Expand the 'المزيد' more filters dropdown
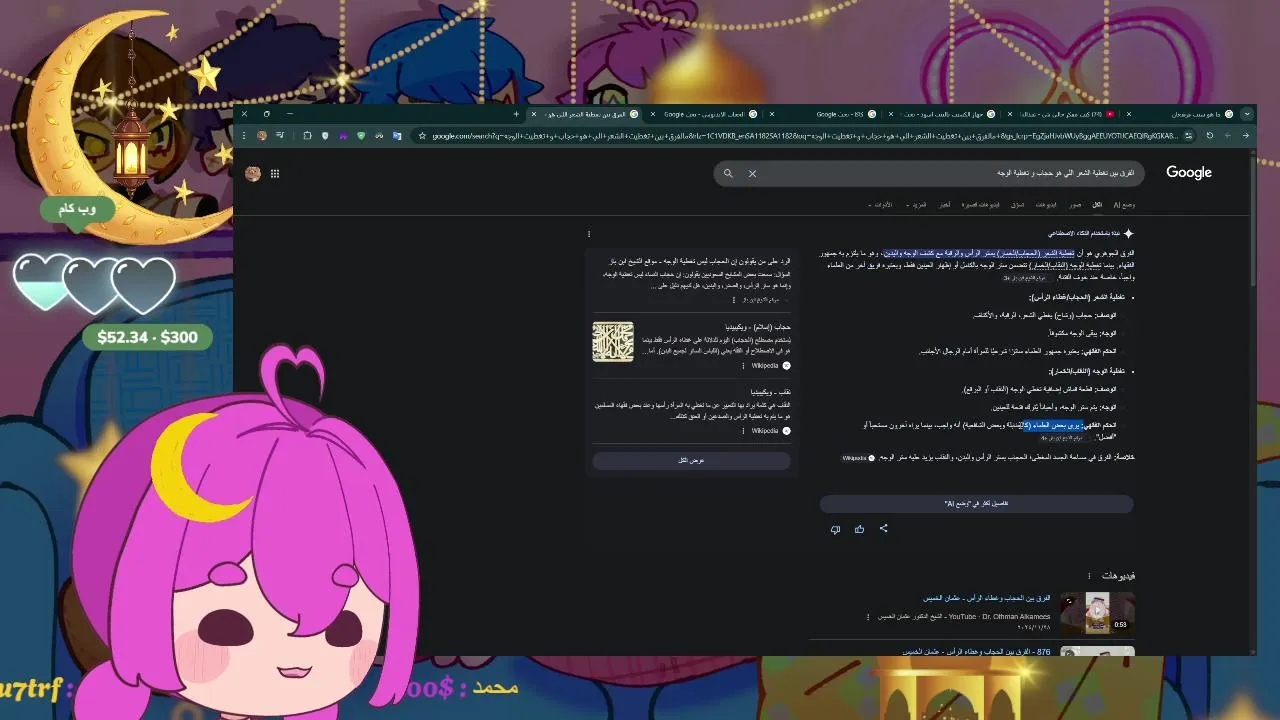 click(x=916, y=205)
